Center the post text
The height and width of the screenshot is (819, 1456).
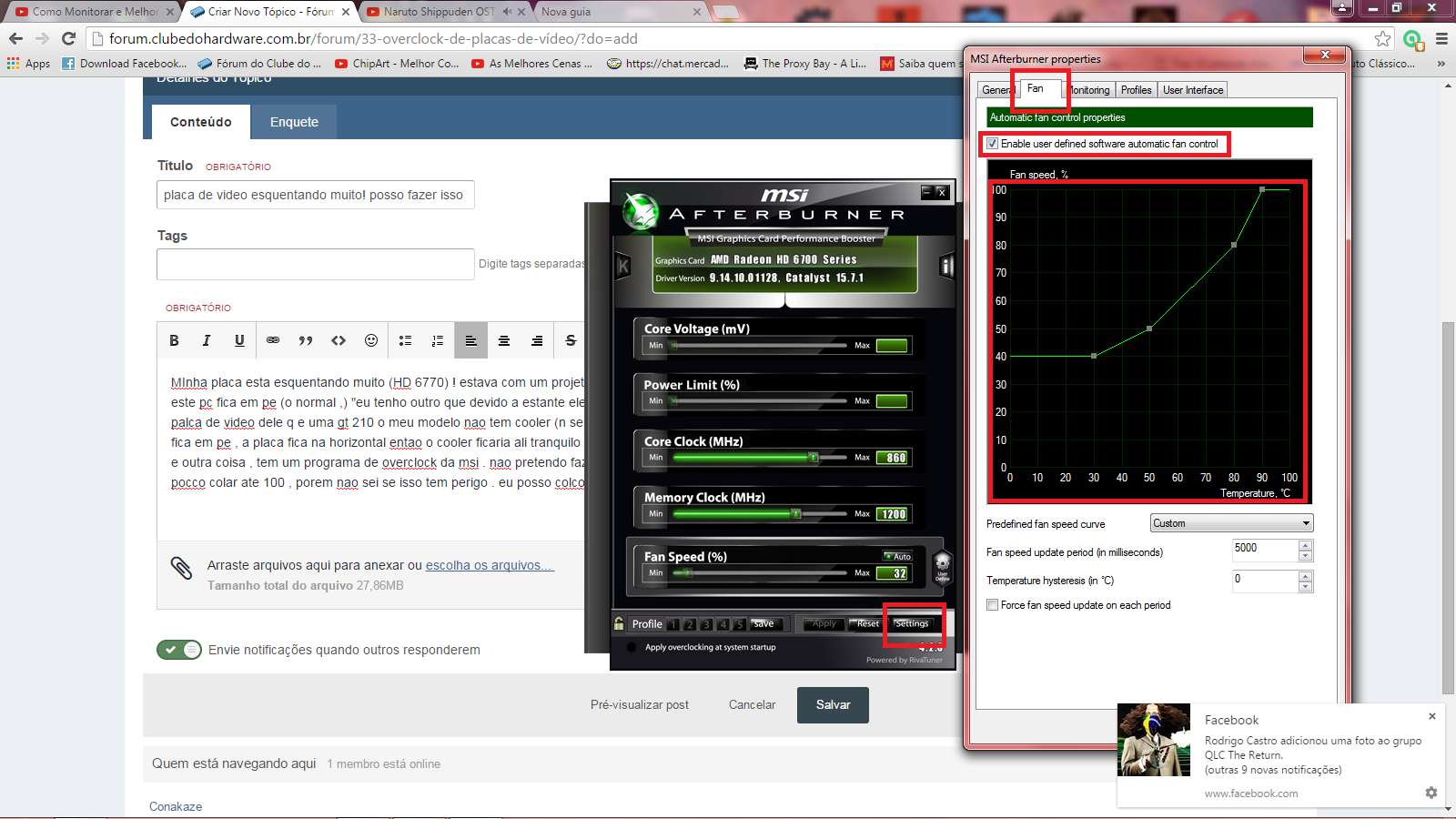pyautogui.click(x=504, y=340)
